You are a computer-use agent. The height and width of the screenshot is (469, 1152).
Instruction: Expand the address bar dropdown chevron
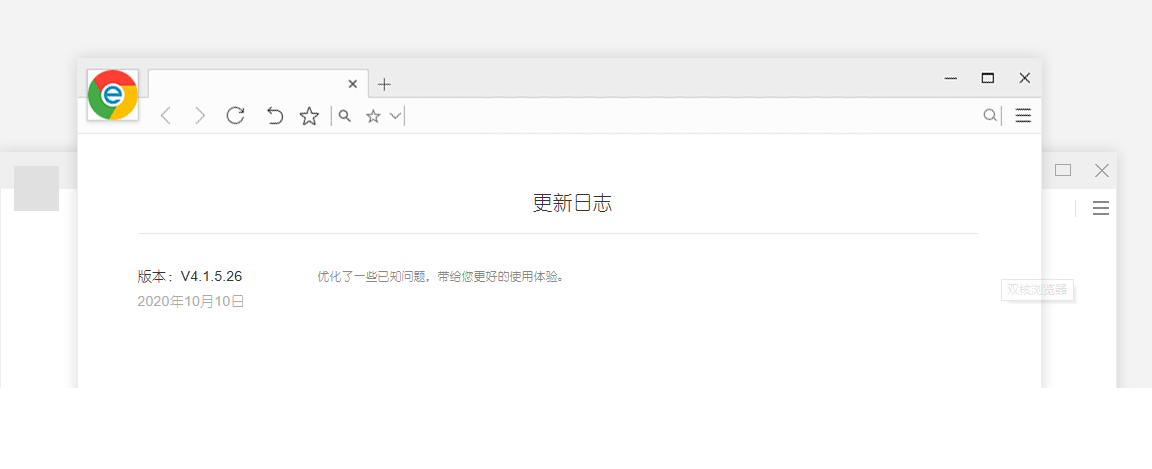pyautogui.click(x=395, y=116)
